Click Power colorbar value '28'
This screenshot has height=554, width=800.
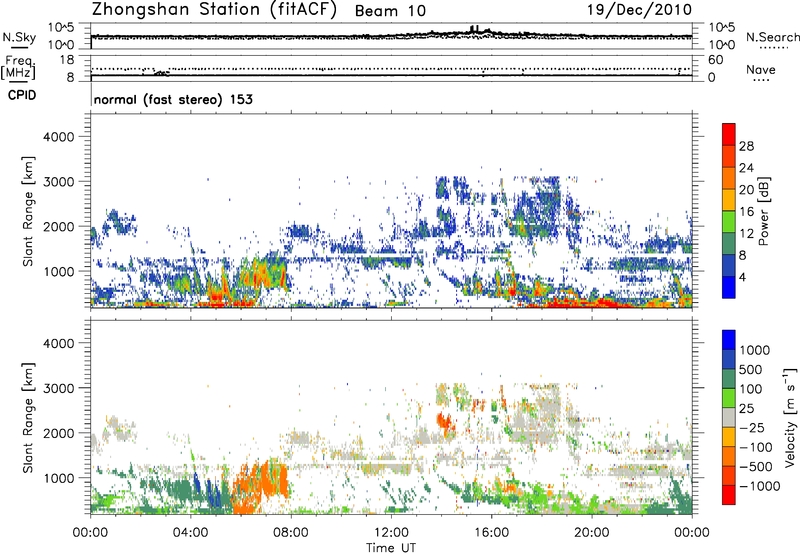pos(746,146)
